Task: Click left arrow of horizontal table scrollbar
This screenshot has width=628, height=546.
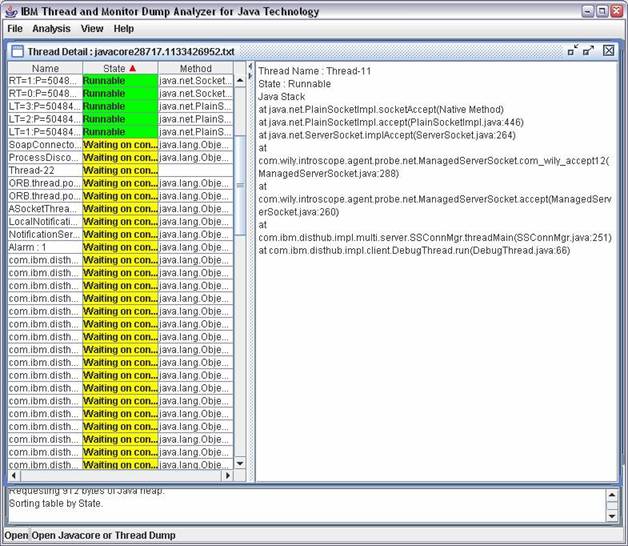Action: pyautogui.click(x=14, y=475)
